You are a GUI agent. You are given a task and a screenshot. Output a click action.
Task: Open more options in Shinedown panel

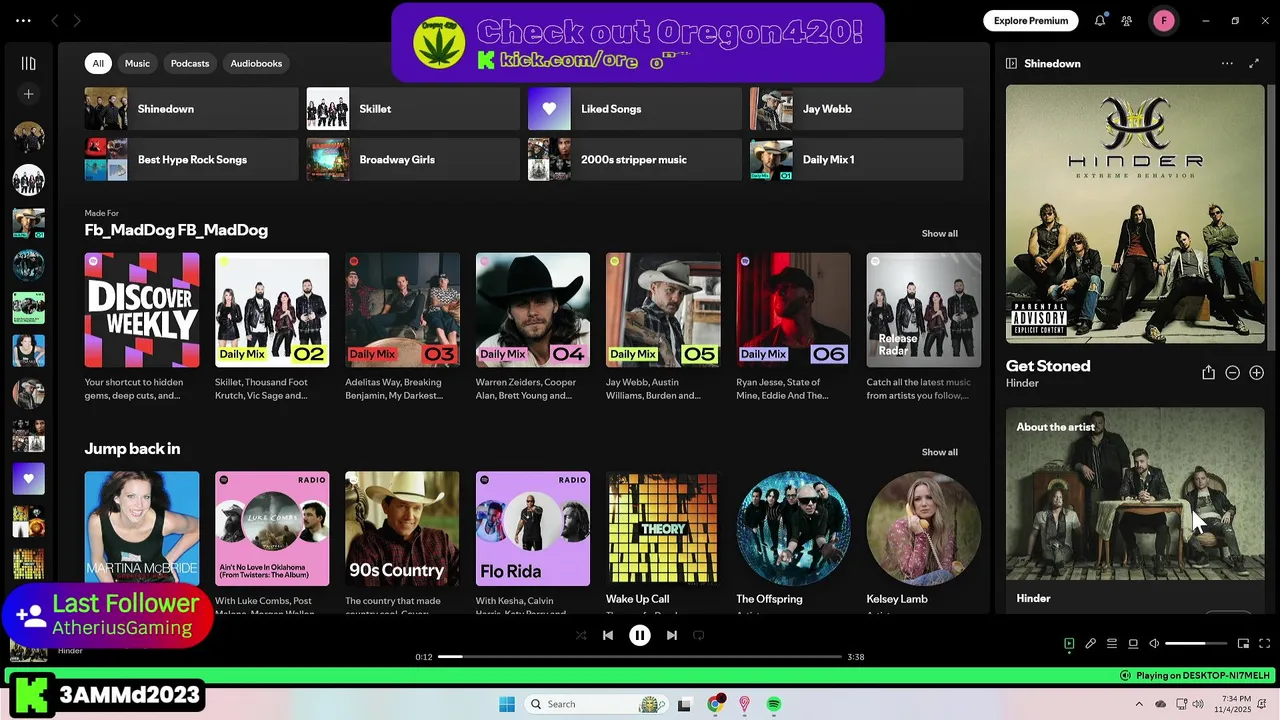pyautogui.click(x=1227, y=63)
